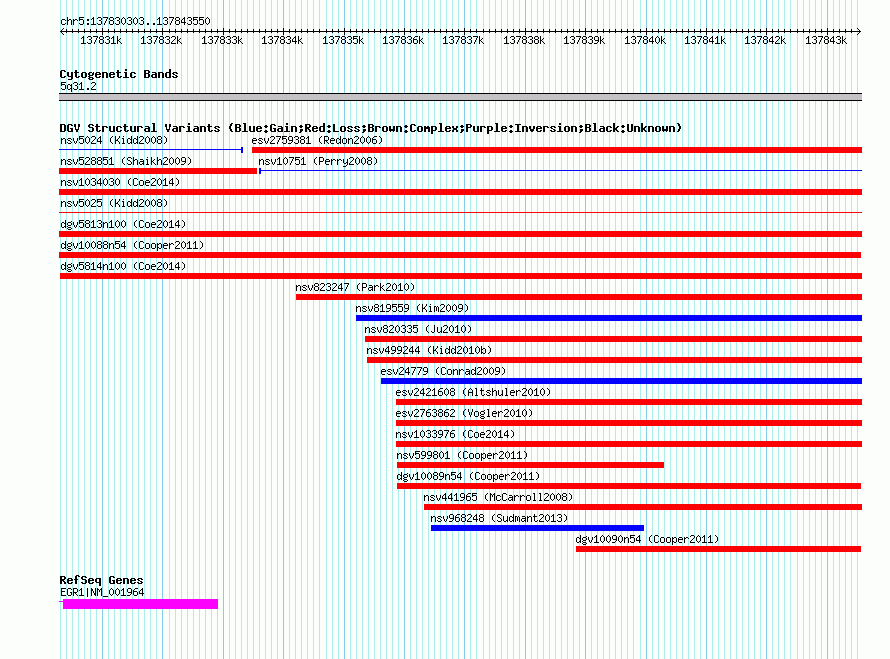Click the 5q31.2 cytogenetic band label
This screenshot has width=890, height=659.
[x=78, y=87]
